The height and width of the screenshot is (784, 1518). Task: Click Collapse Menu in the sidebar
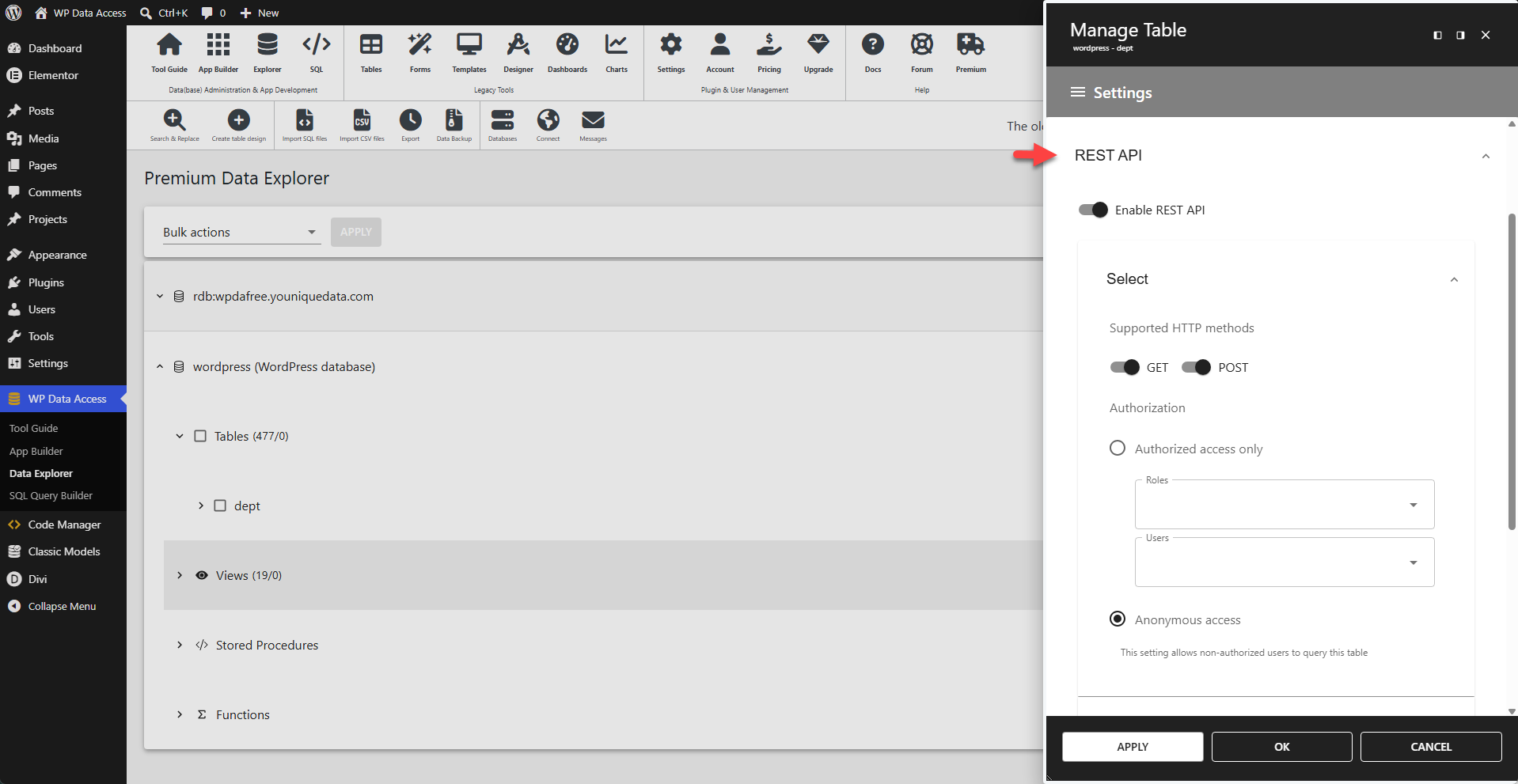point(63,606)
